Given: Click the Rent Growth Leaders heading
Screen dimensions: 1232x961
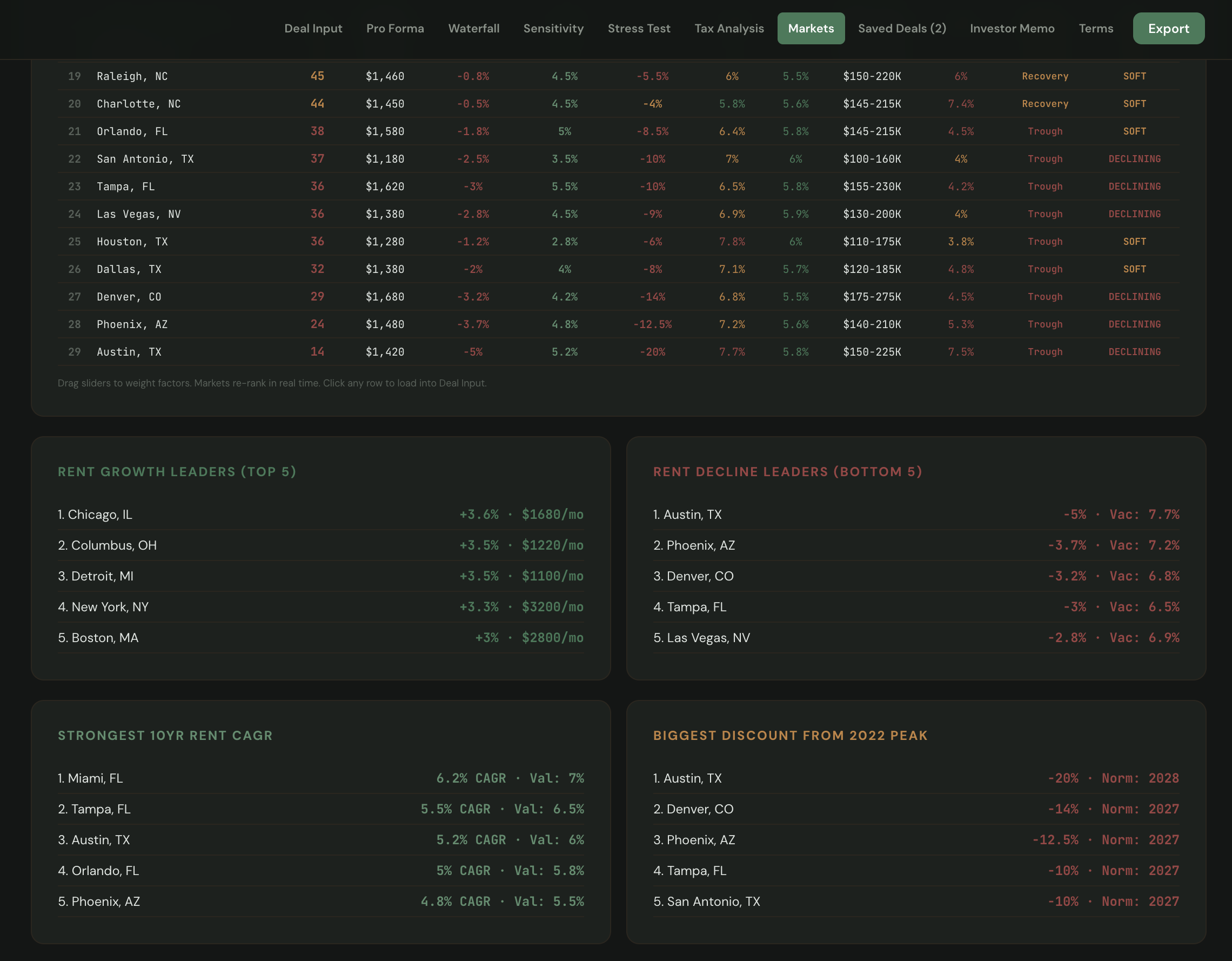Looking at the screenshot, I should pyautogui.click(x=177, y=472).
